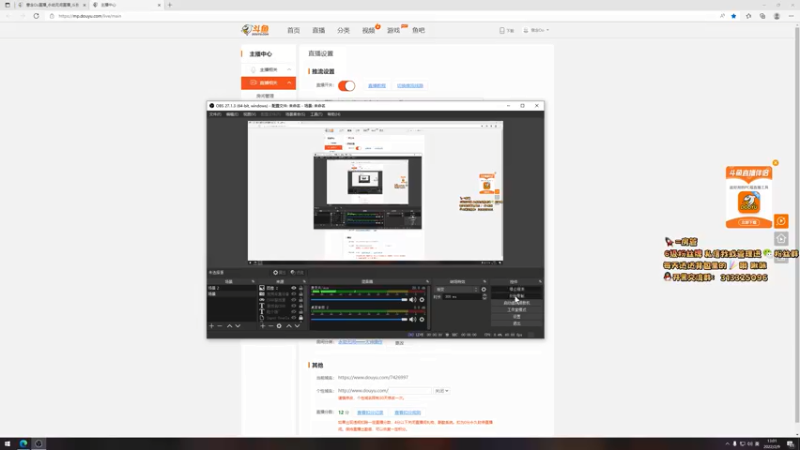The width and height of the screenshot is (800, 450).
Task: Pop out the audio mixer dock icon
Action: point(428,282)
